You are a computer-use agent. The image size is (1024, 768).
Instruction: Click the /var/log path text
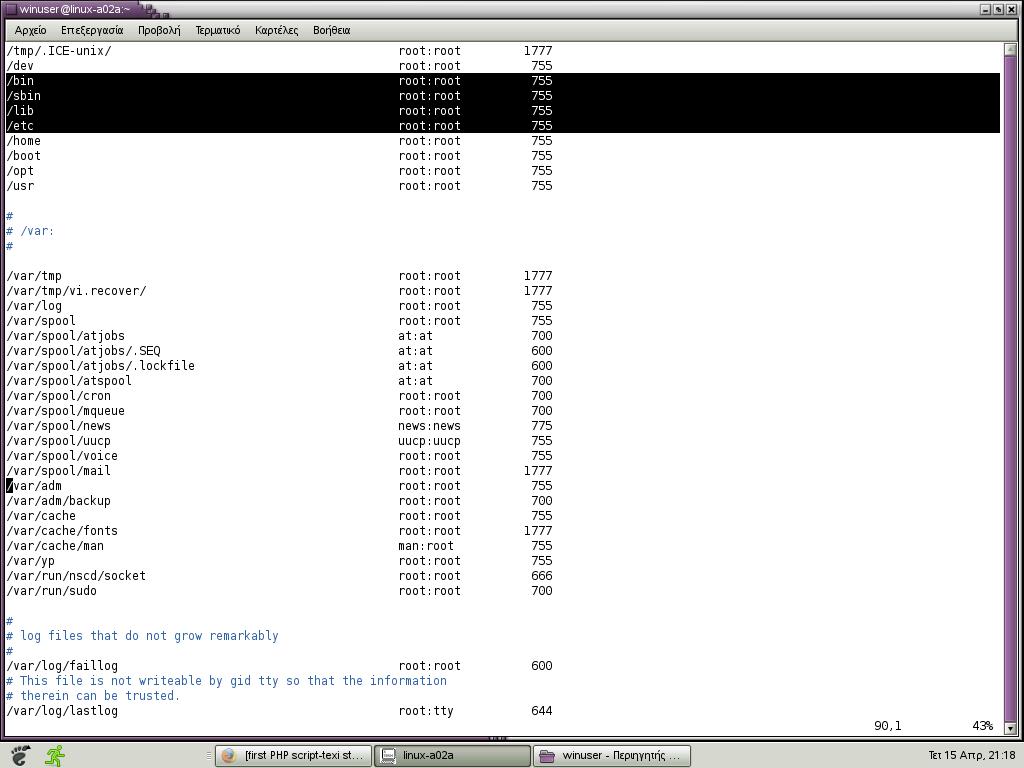pyautogui.click(x=34, y=306)
